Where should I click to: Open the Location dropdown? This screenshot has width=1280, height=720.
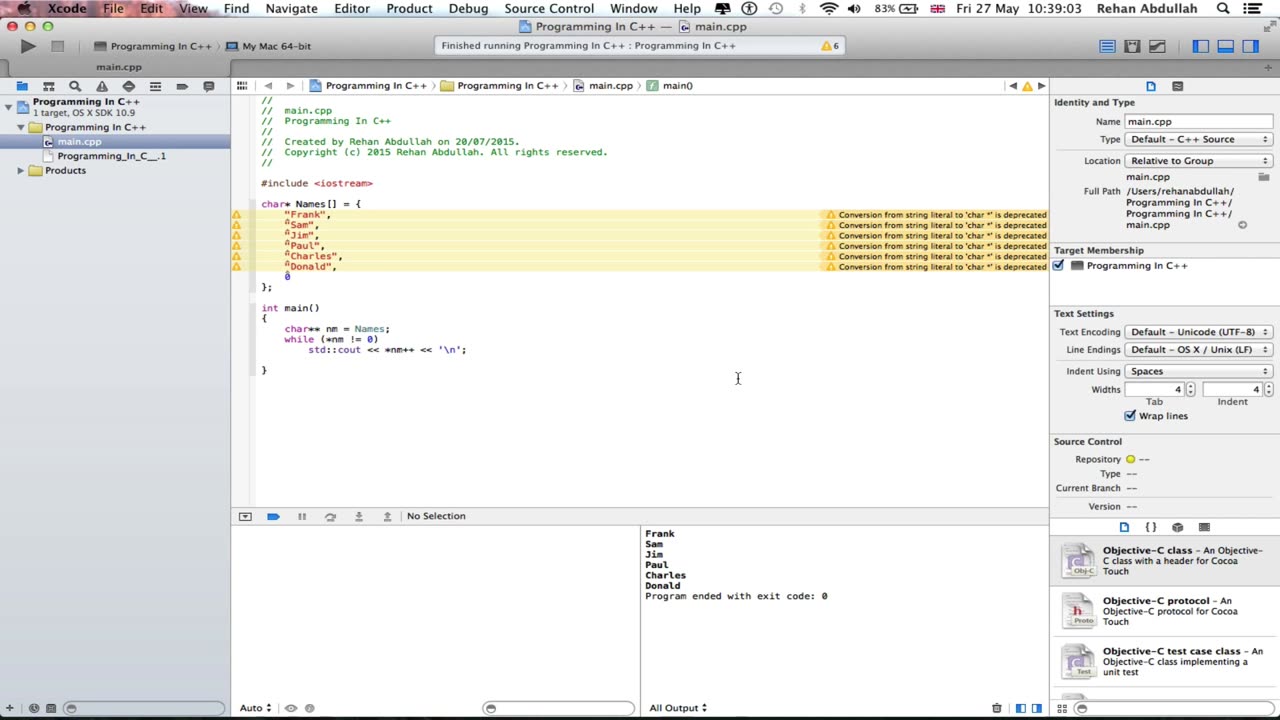1198,161
